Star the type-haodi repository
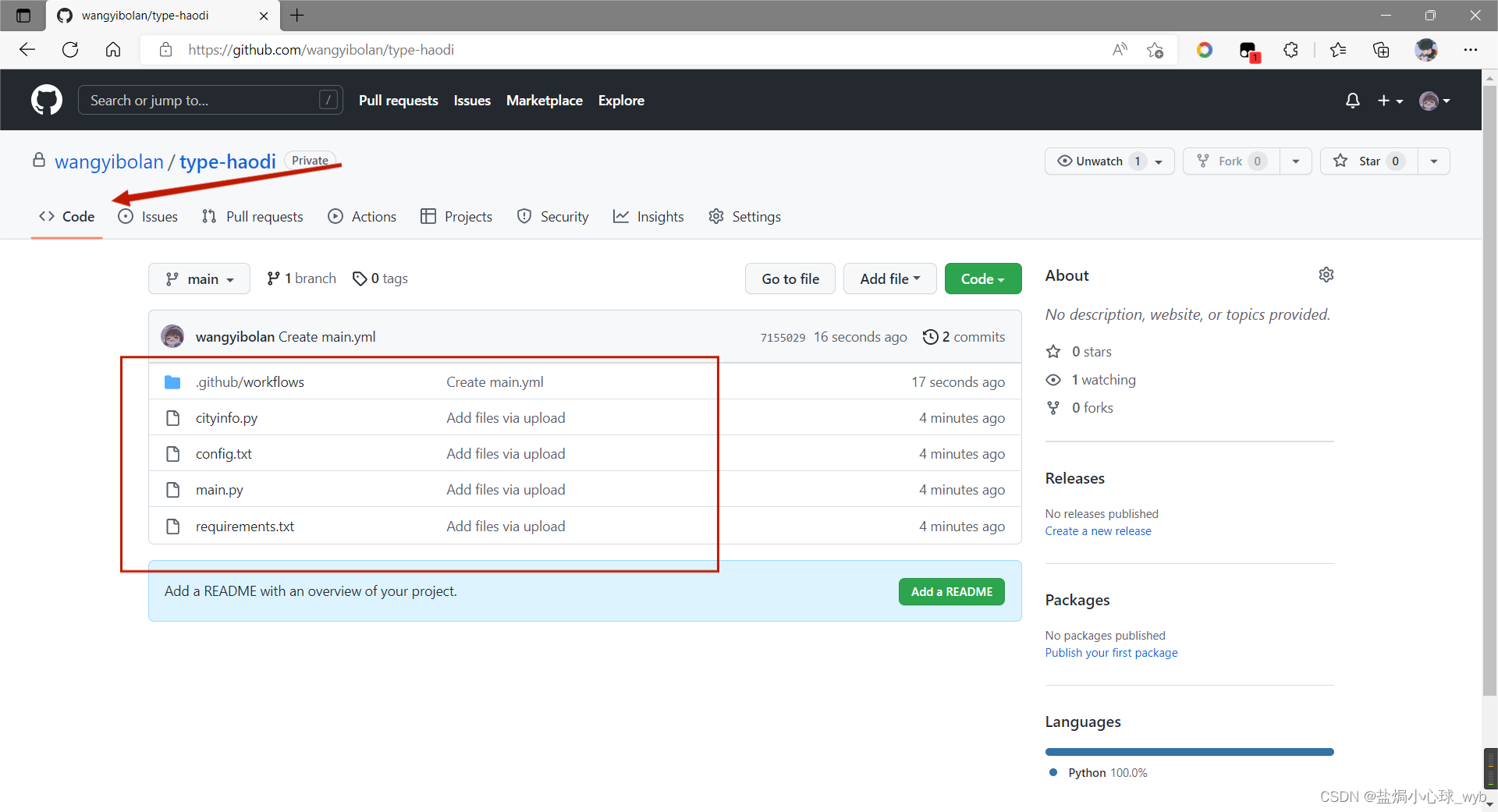 pos(1368,161)
